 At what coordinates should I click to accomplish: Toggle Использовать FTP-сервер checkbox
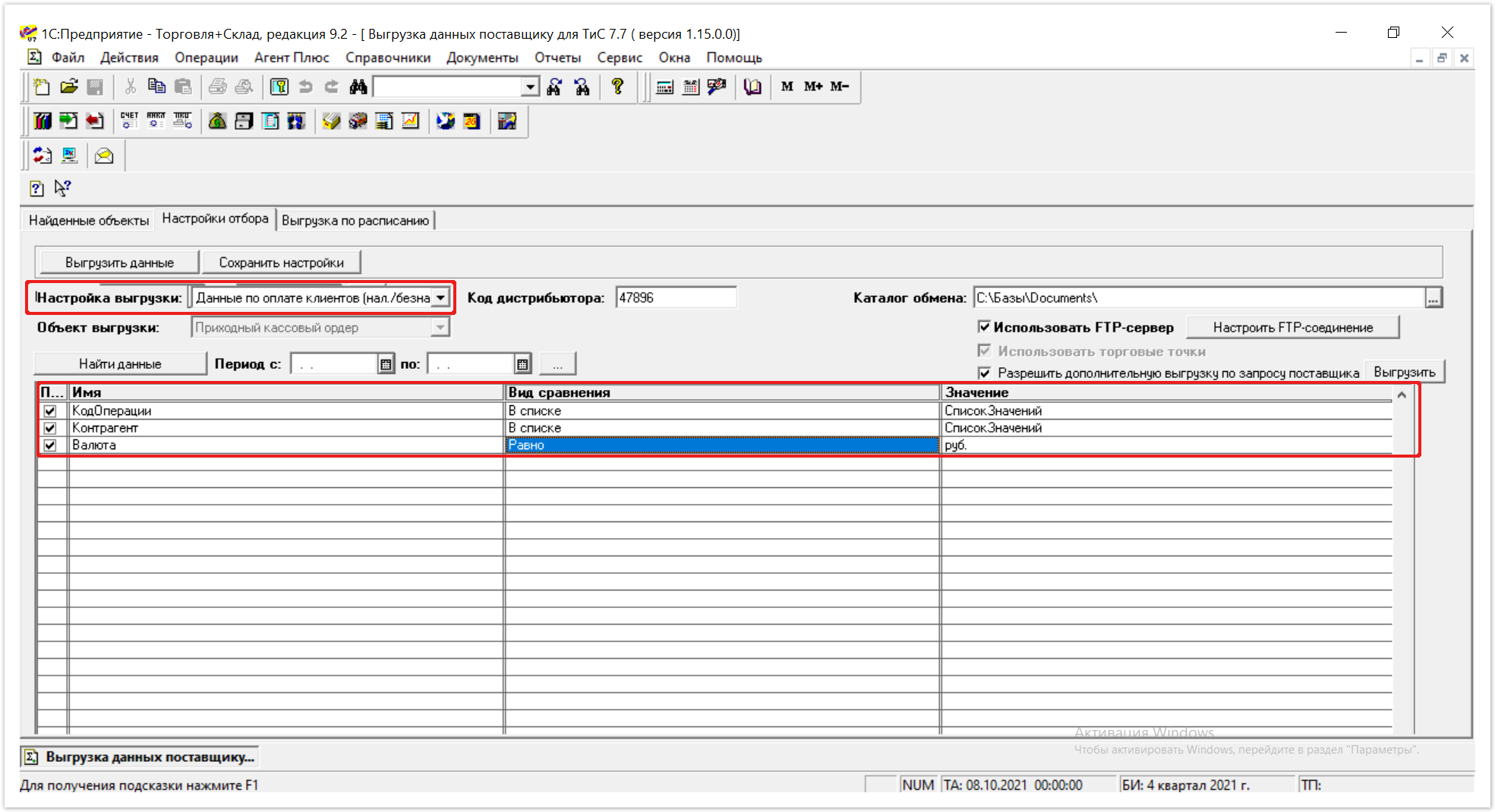click(984, 327)
